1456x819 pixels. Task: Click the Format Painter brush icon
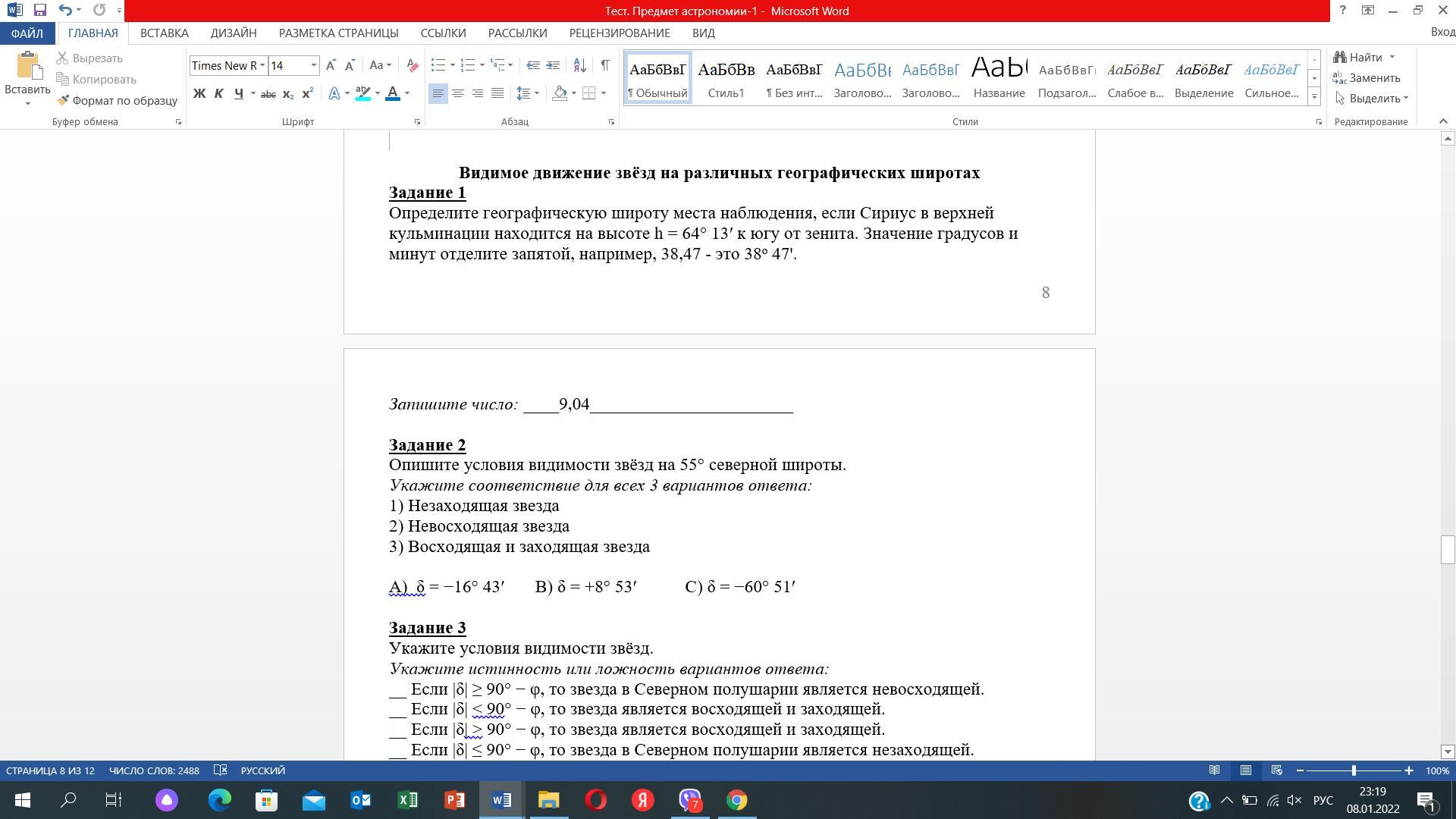tap(64, 100)
